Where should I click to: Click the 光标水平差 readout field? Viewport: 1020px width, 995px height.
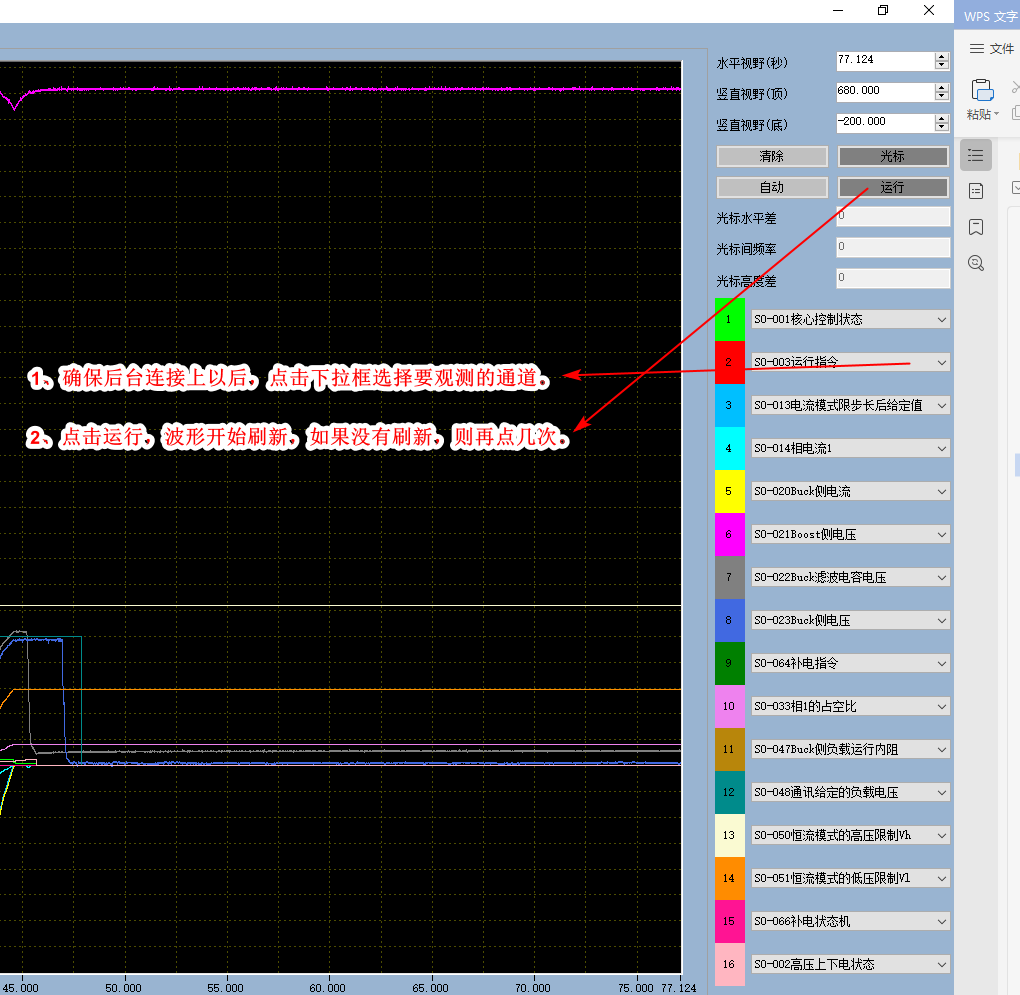pos(892,217)
